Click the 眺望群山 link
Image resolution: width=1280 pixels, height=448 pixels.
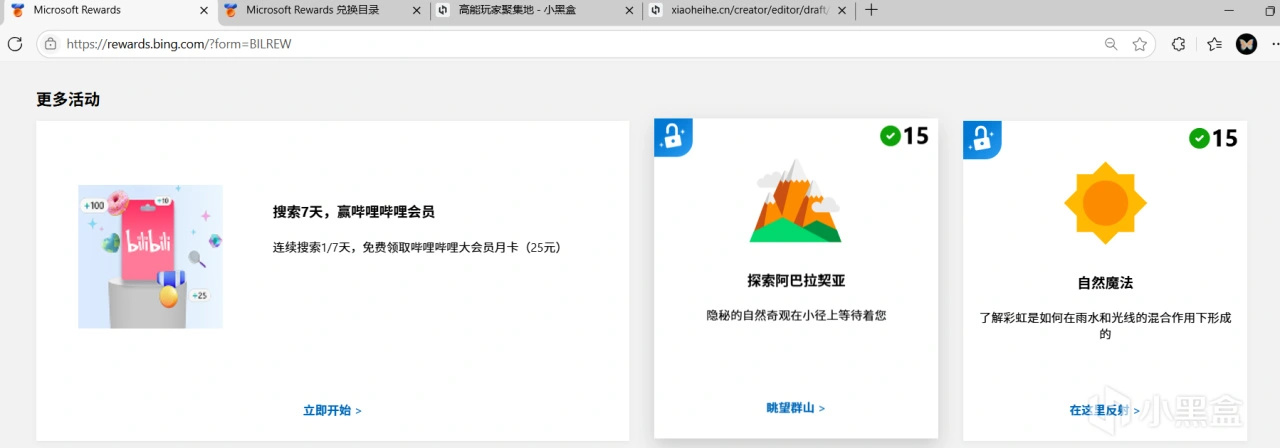pos(796,408)
